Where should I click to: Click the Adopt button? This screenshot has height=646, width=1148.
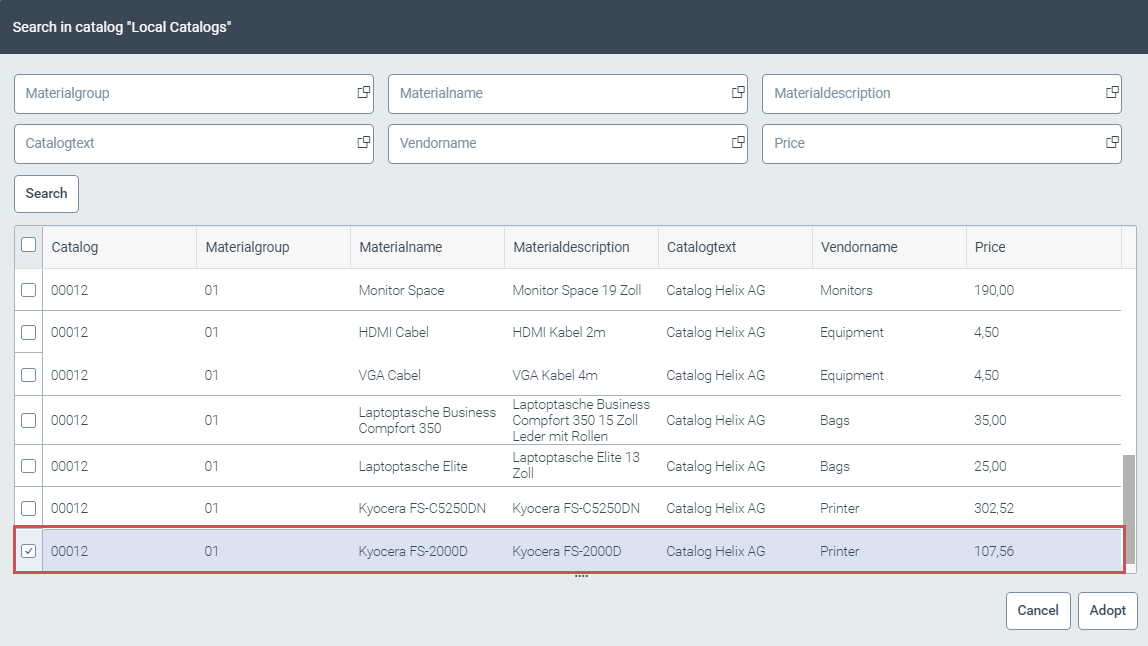coord(1107,611)
